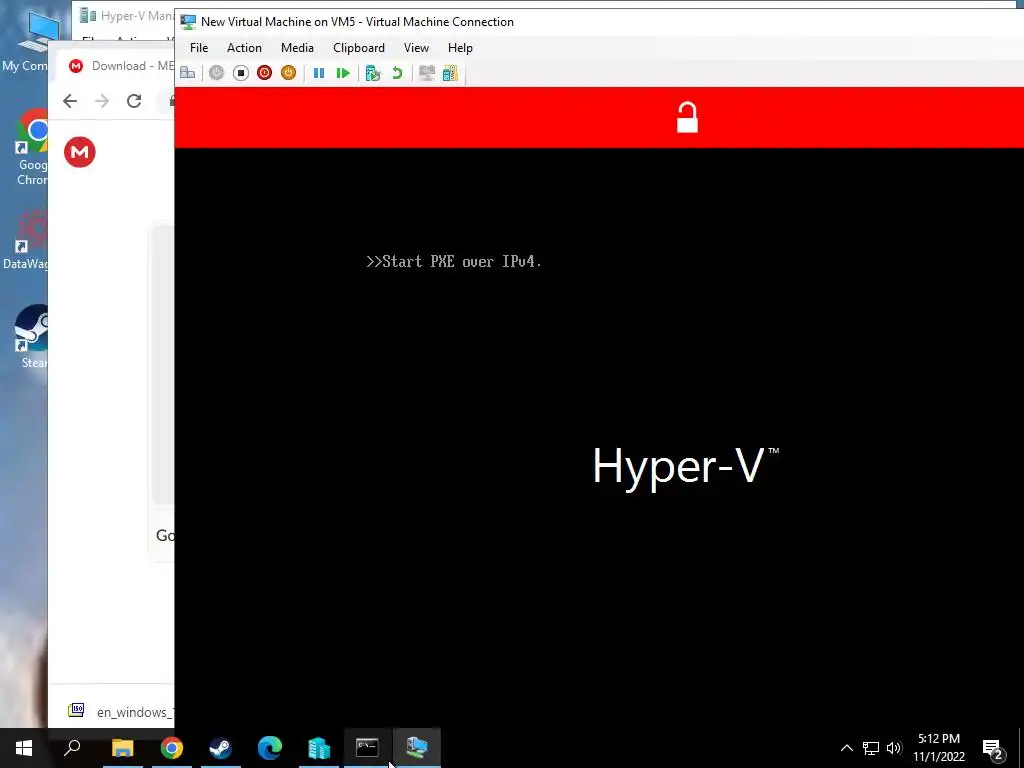Click the red MEGA logo on page
The image size is (1024, 768).
coord(80,152)
